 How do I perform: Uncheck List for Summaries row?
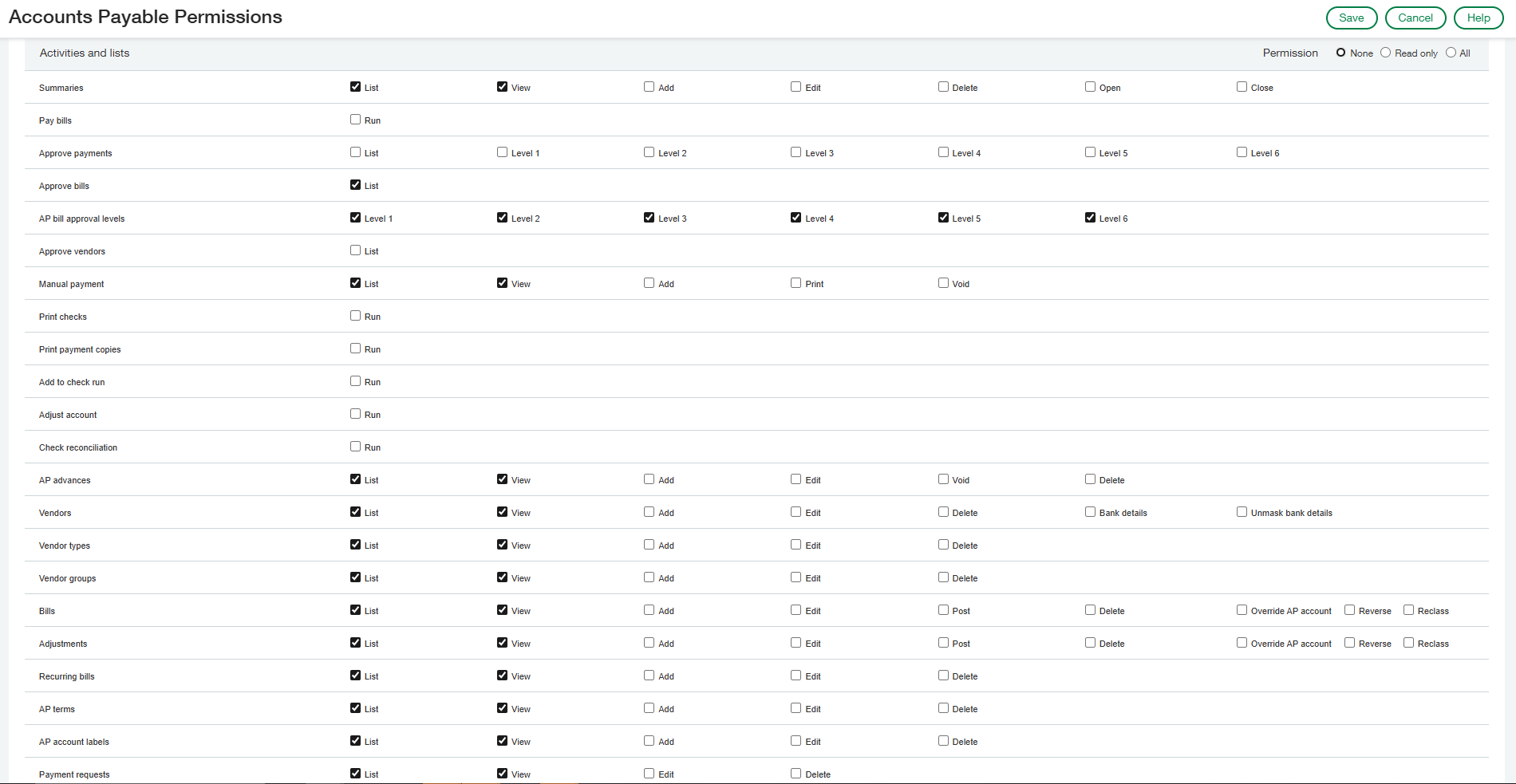point(356,87)
